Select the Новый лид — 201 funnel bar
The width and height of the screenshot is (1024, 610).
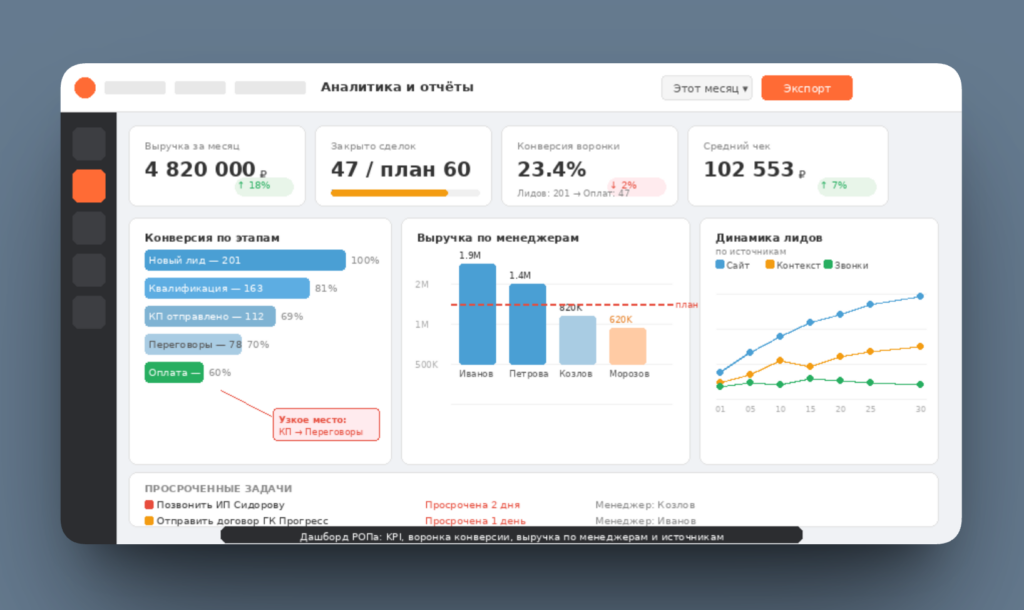pyautogui.click(x=245, y=260)
